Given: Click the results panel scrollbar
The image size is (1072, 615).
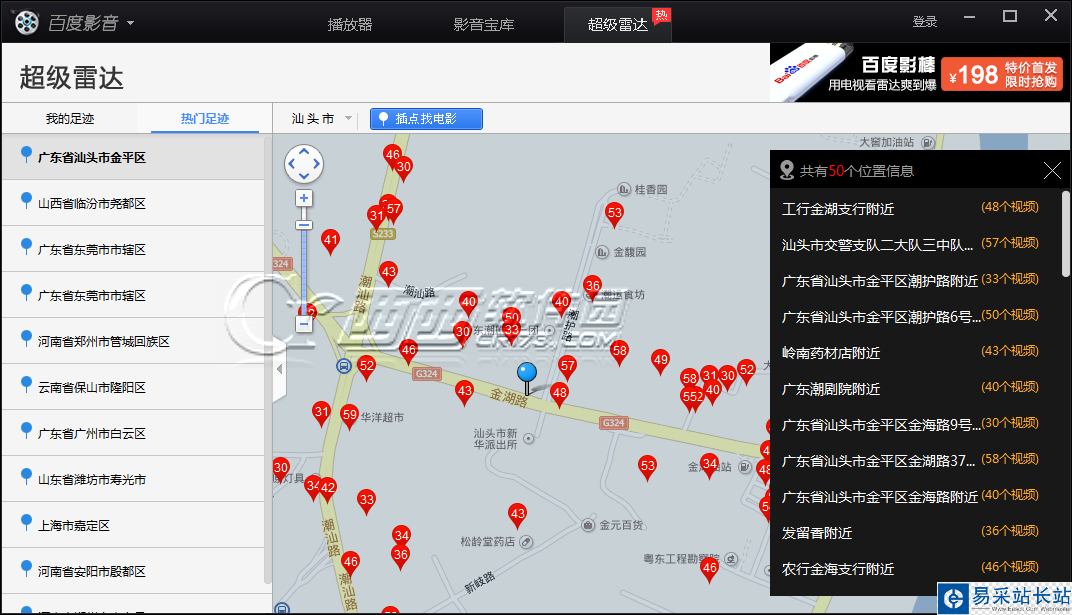Looking at the screenshot, I should click(x=1065, y=234).
